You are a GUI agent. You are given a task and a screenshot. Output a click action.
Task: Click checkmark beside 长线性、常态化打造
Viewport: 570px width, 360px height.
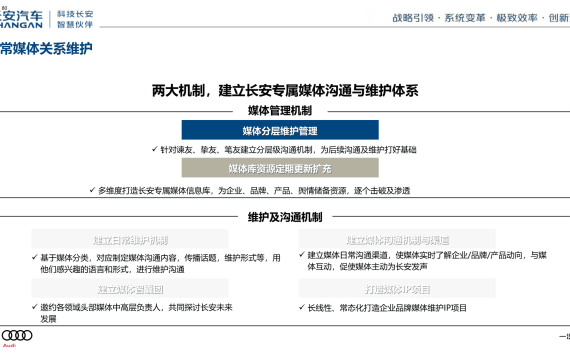302,307
